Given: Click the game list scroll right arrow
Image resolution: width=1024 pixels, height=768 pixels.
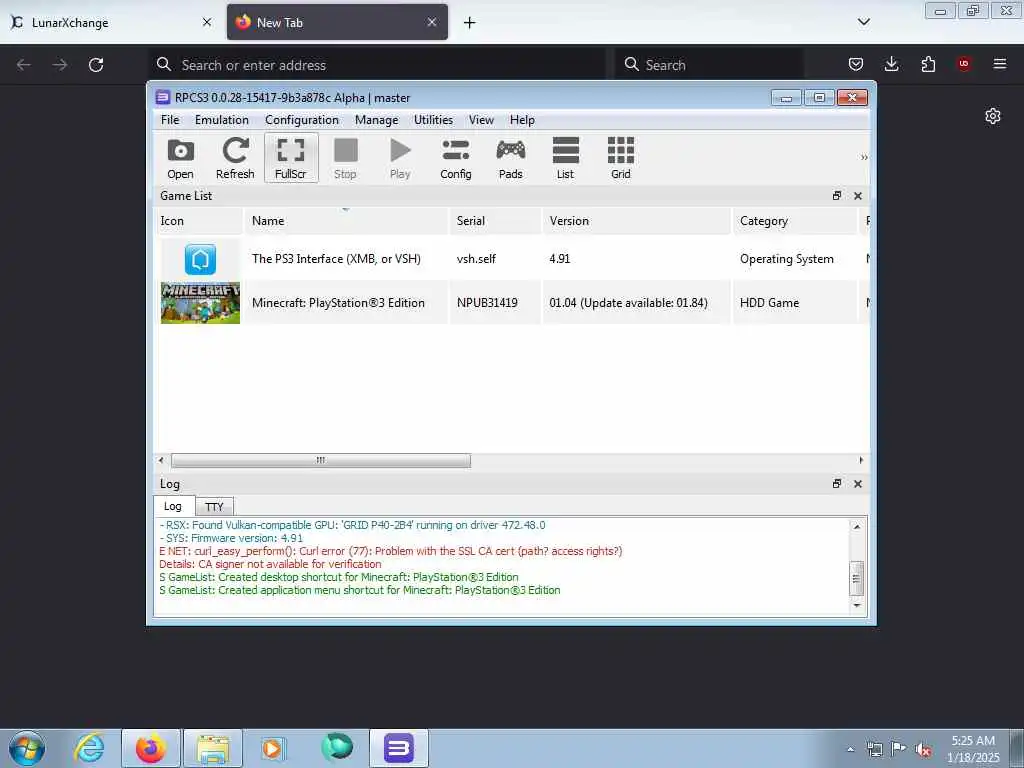Looking at the screenshot, I should [861, 460].
